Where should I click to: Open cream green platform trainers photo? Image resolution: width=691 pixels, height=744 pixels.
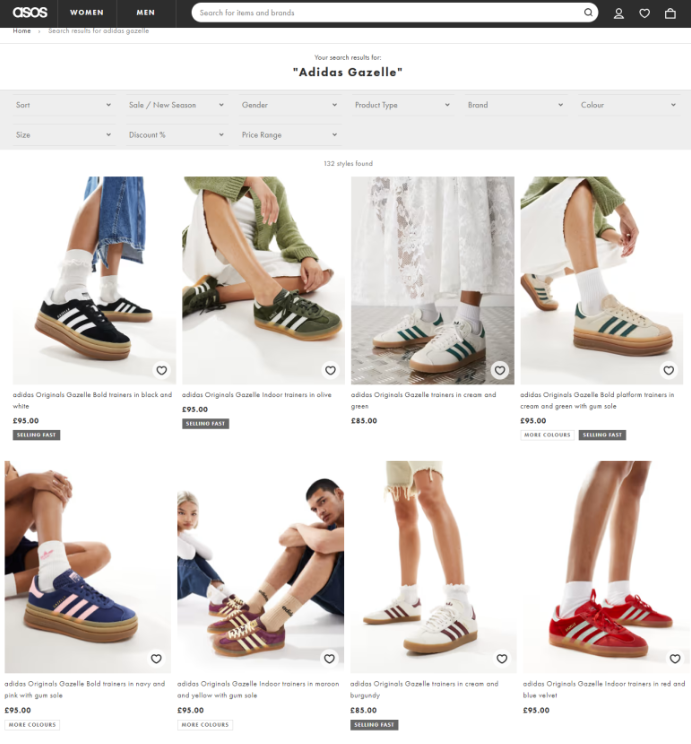(x=601, y=280)
